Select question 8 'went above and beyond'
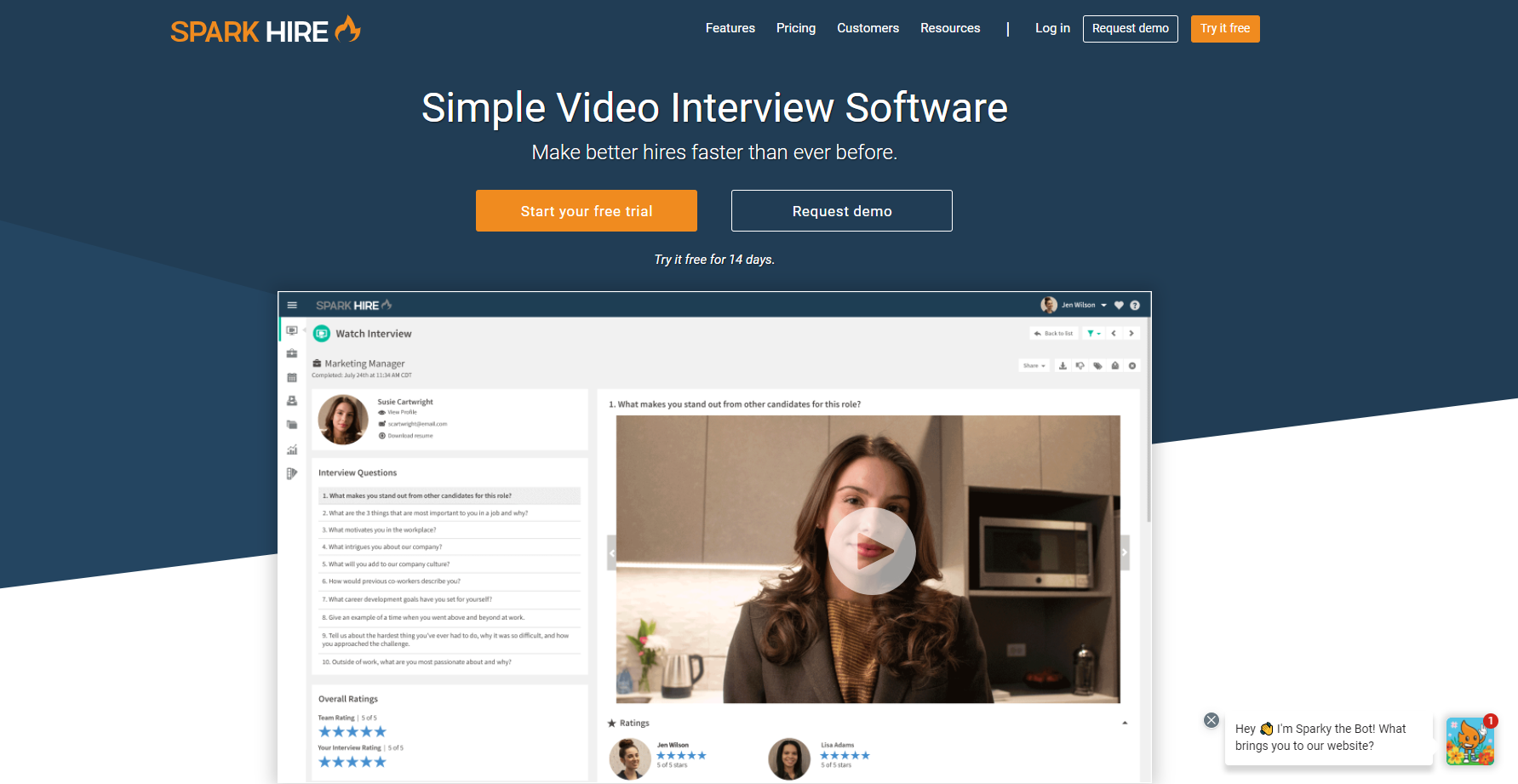The height and width of the screenshot is (784, 1518). click(450, 618)
